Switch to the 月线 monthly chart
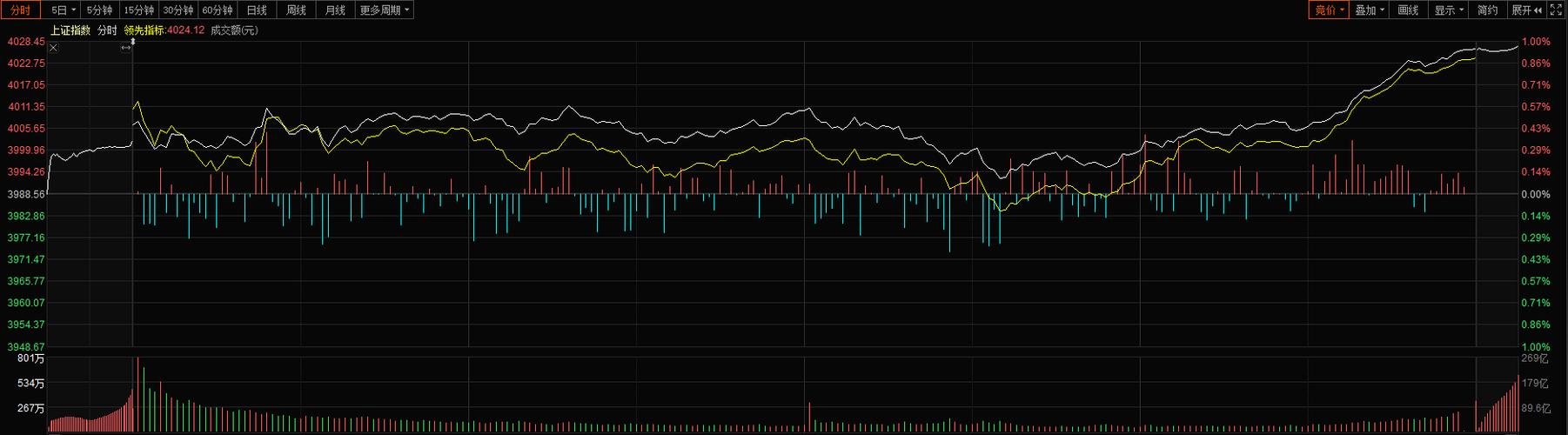The image size is (1568, 435). [335, 10]
